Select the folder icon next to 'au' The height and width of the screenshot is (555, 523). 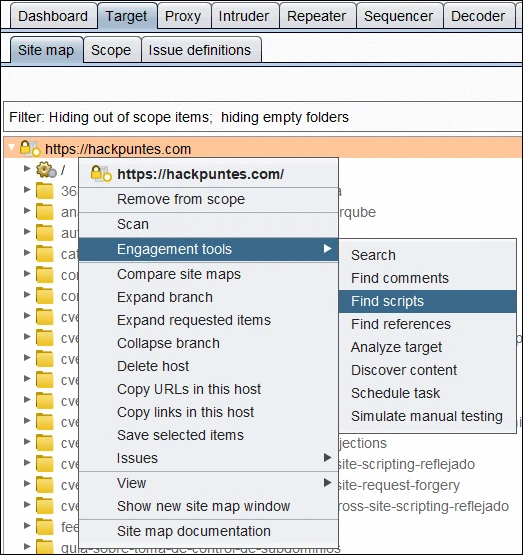click(x=45, y=233)
